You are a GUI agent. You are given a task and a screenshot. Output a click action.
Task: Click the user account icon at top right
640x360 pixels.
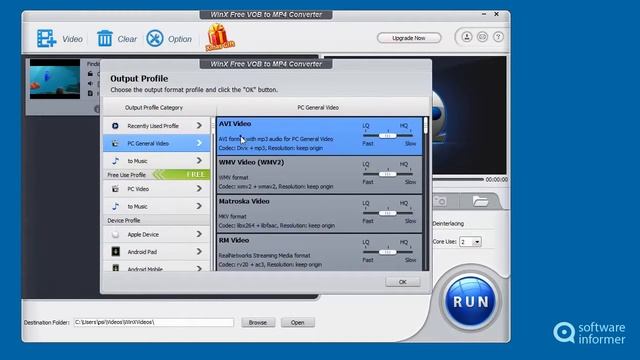point(467,37)
